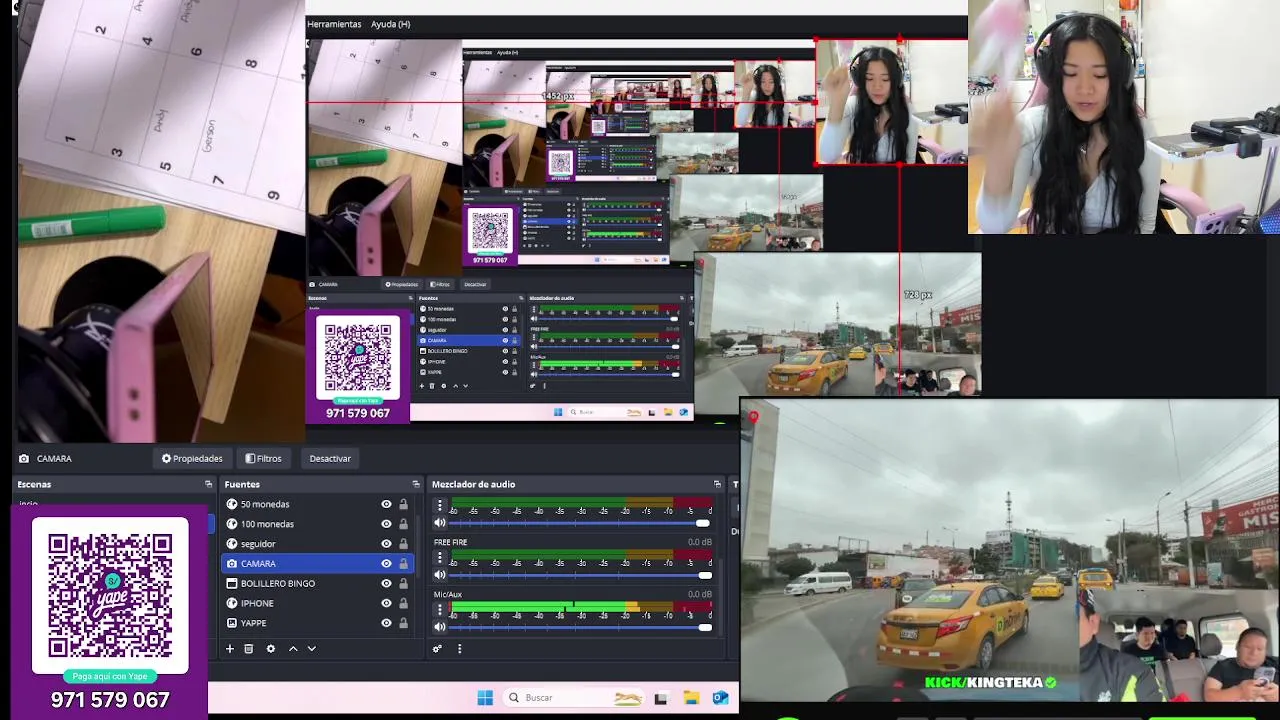This screenshot has width=1280, height=720.
Task: Remove selected source with trash icon
Action: pyautogui.click(x=249, y=649)
